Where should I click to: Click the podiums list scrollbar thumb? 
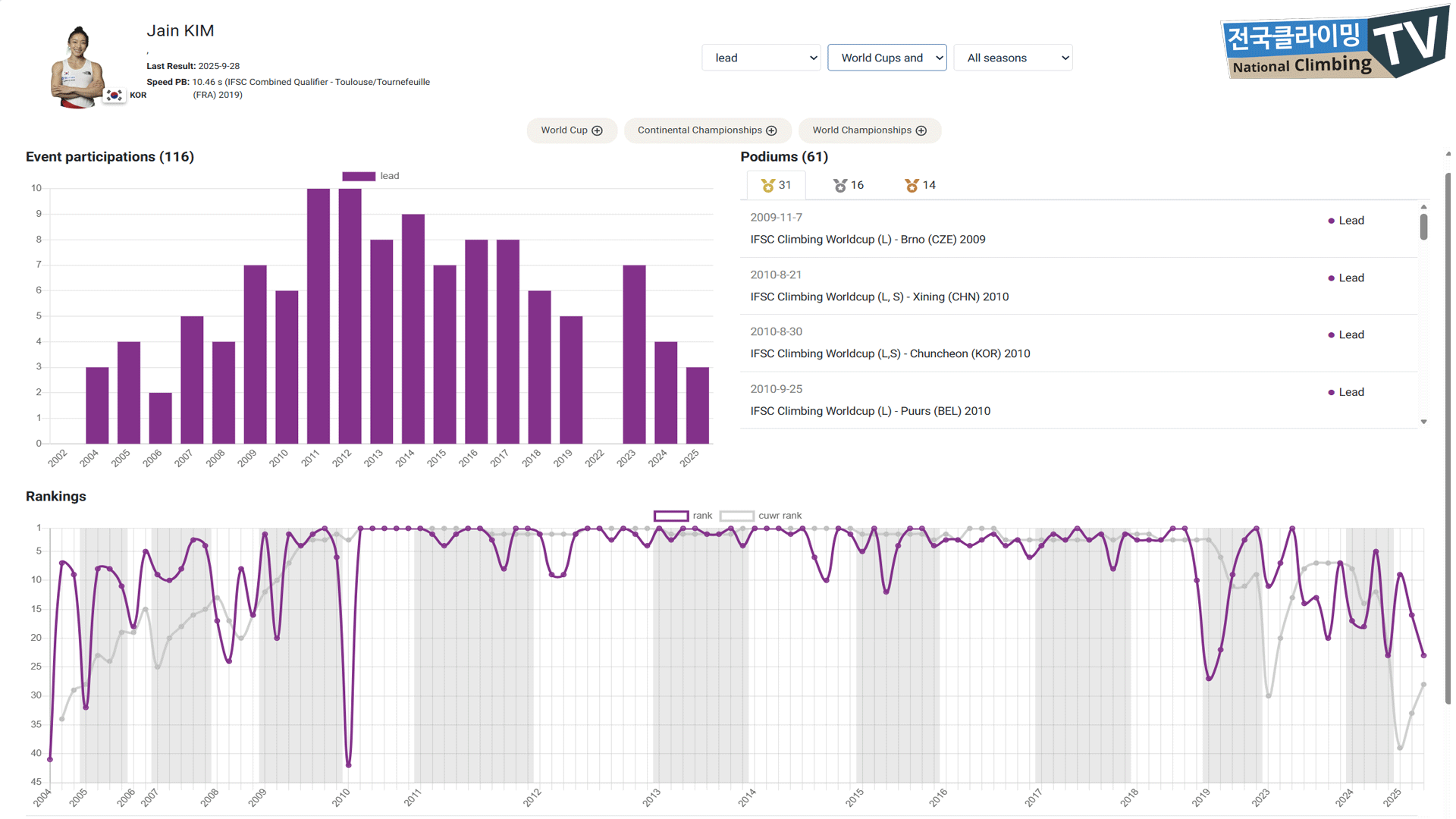tap(1423, 226)
